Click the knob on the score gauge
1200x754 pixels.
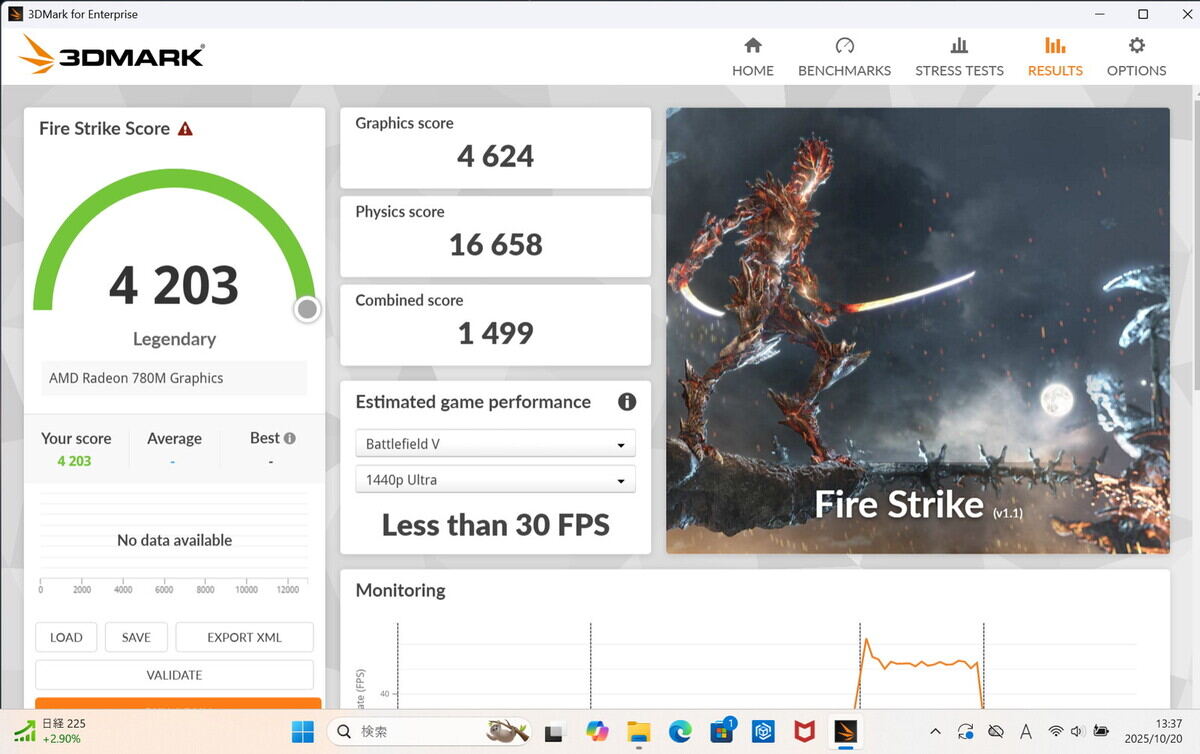click(307, 309)
